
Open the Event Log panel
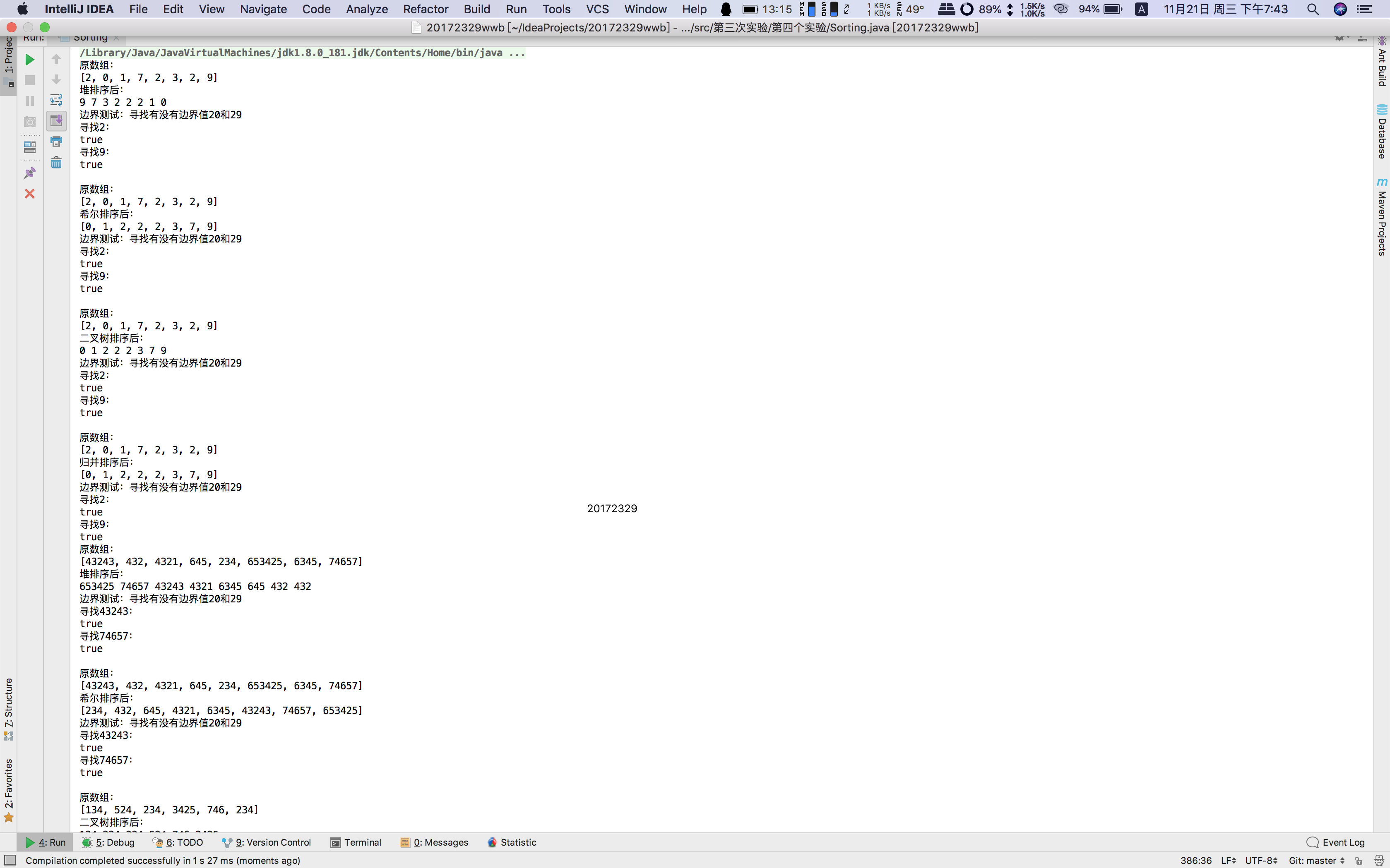1336,842
